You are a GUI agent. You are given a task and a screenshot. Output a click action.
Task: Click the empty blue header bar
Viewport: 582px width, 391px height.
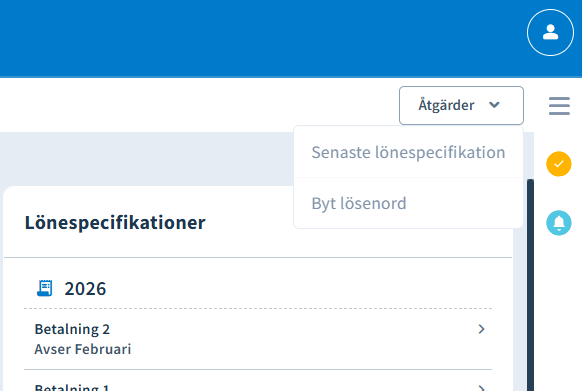(x=260, y=38)
